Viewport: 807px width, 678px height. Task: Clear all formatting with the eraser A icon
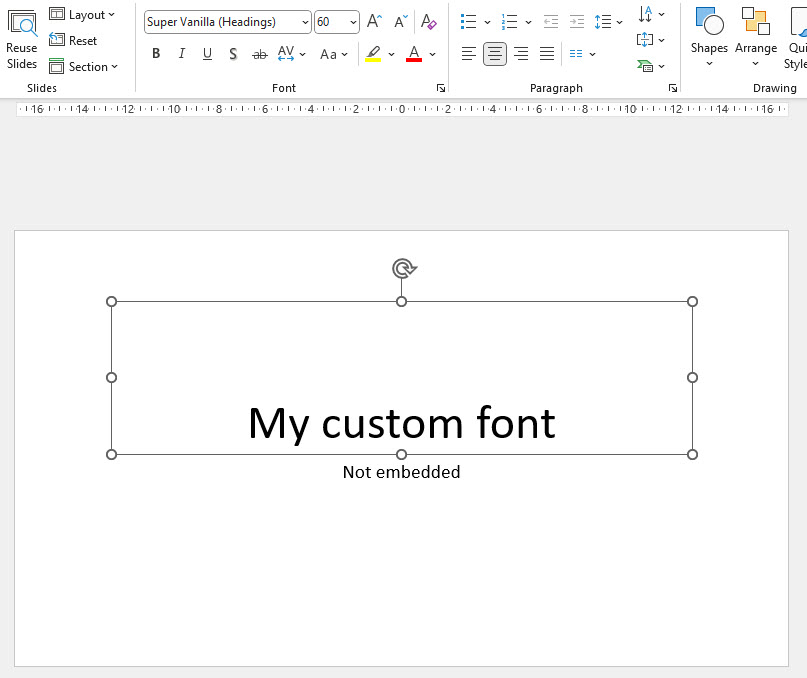pos(428,22)
